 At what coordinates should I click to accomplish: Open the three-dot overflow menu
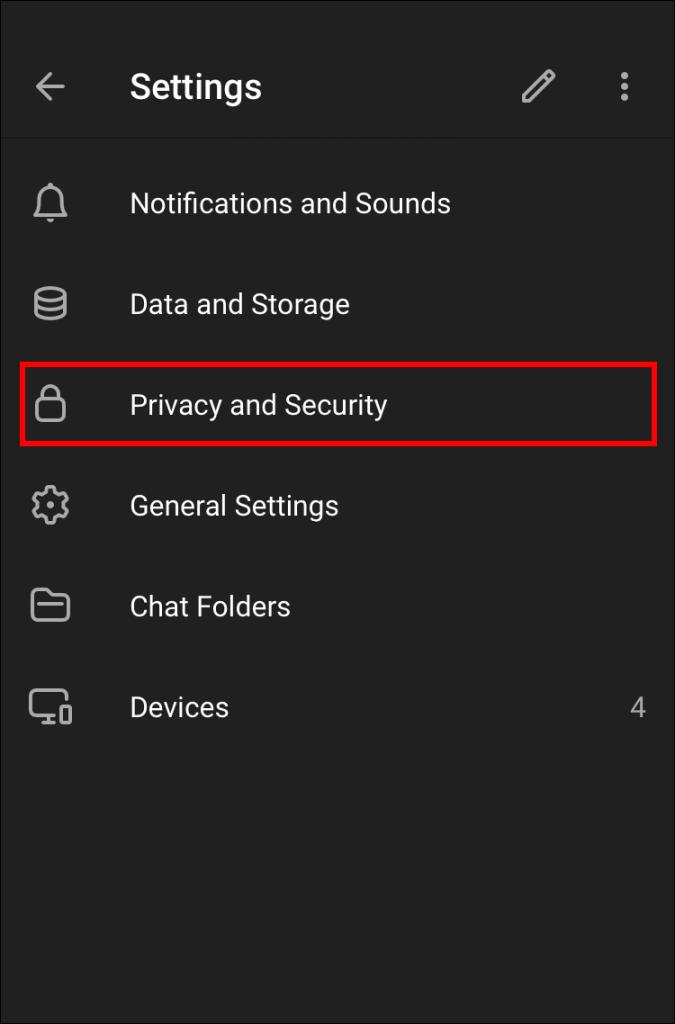click(x=624, y=87)
